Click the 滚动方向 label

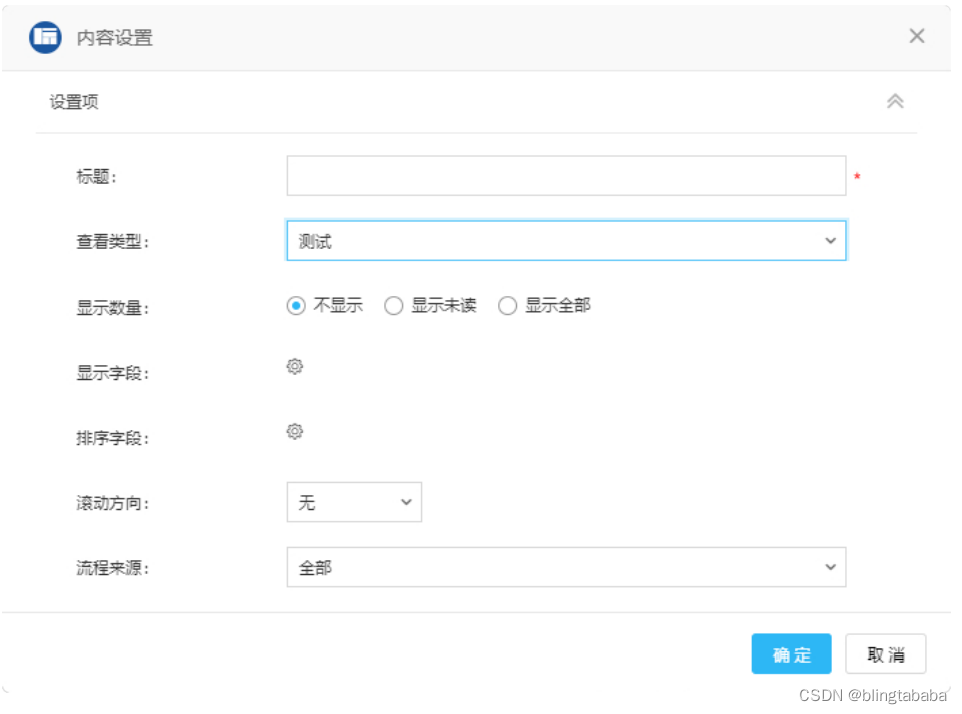pos(113,503)
